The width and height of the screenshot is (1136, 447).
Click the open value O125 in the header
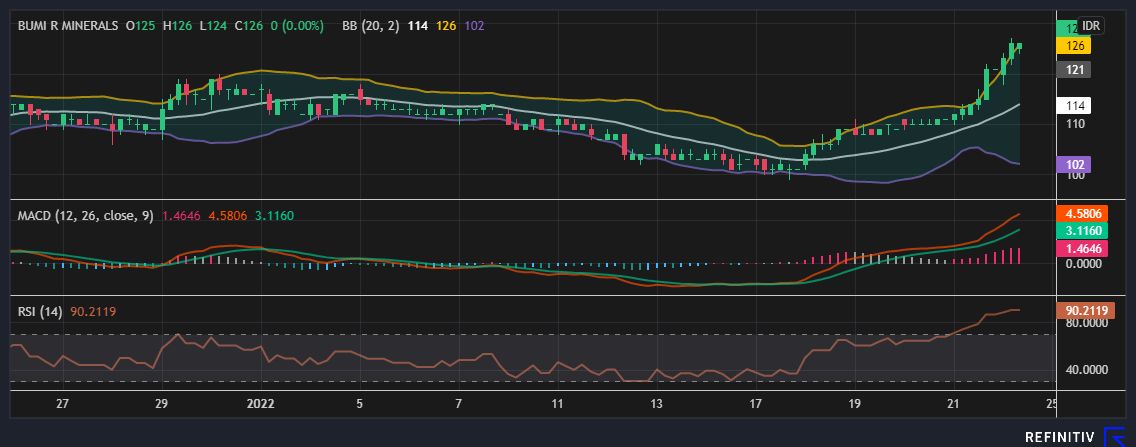point(141,25)
